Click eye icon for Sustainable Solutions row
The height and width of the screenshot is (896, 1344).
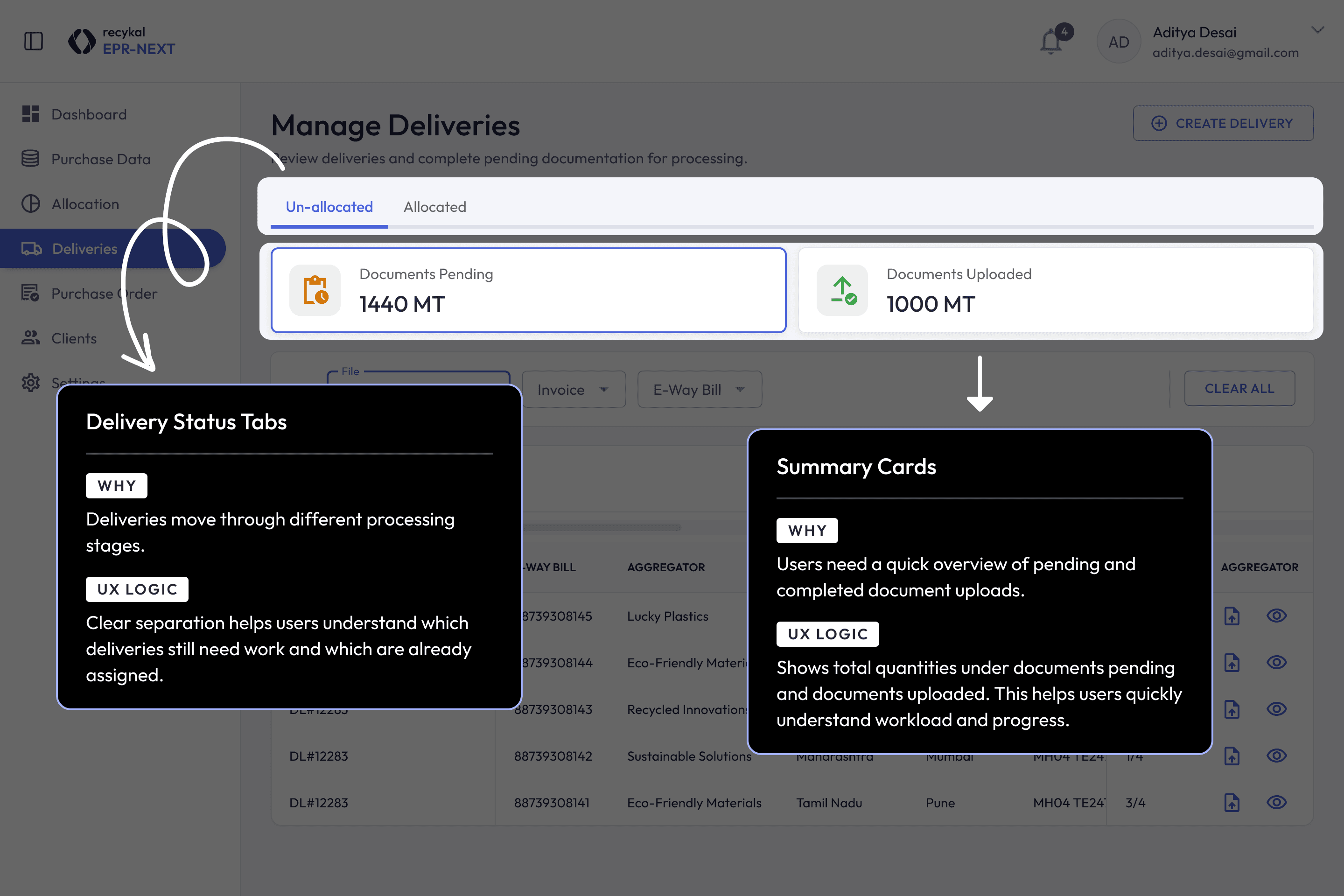pos(1276,756)
